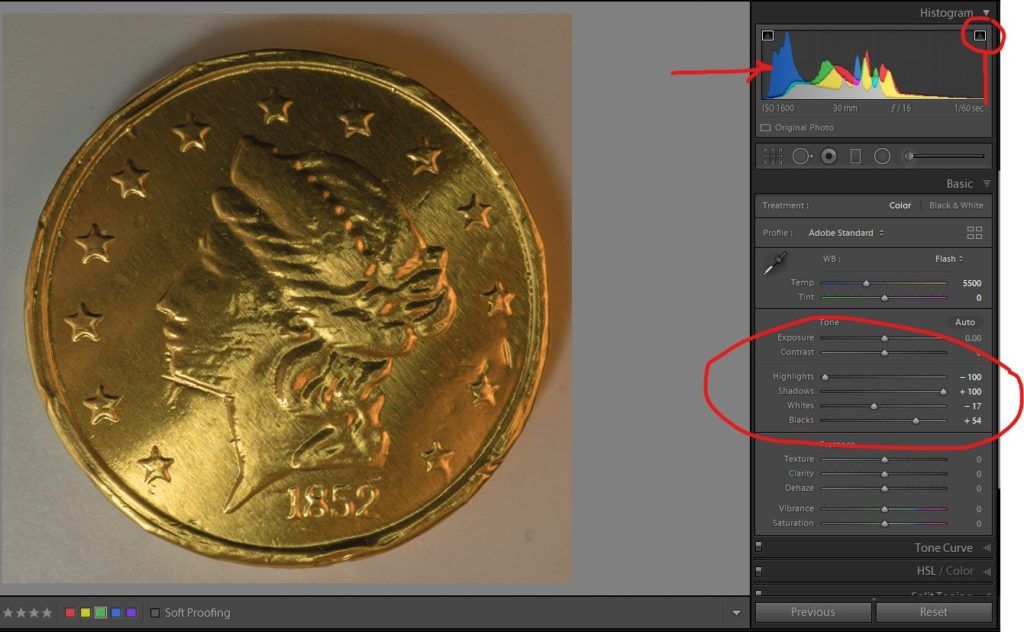Select the Spot Removal tool
The image size is (1024, 632).
(x=801, y=156)
